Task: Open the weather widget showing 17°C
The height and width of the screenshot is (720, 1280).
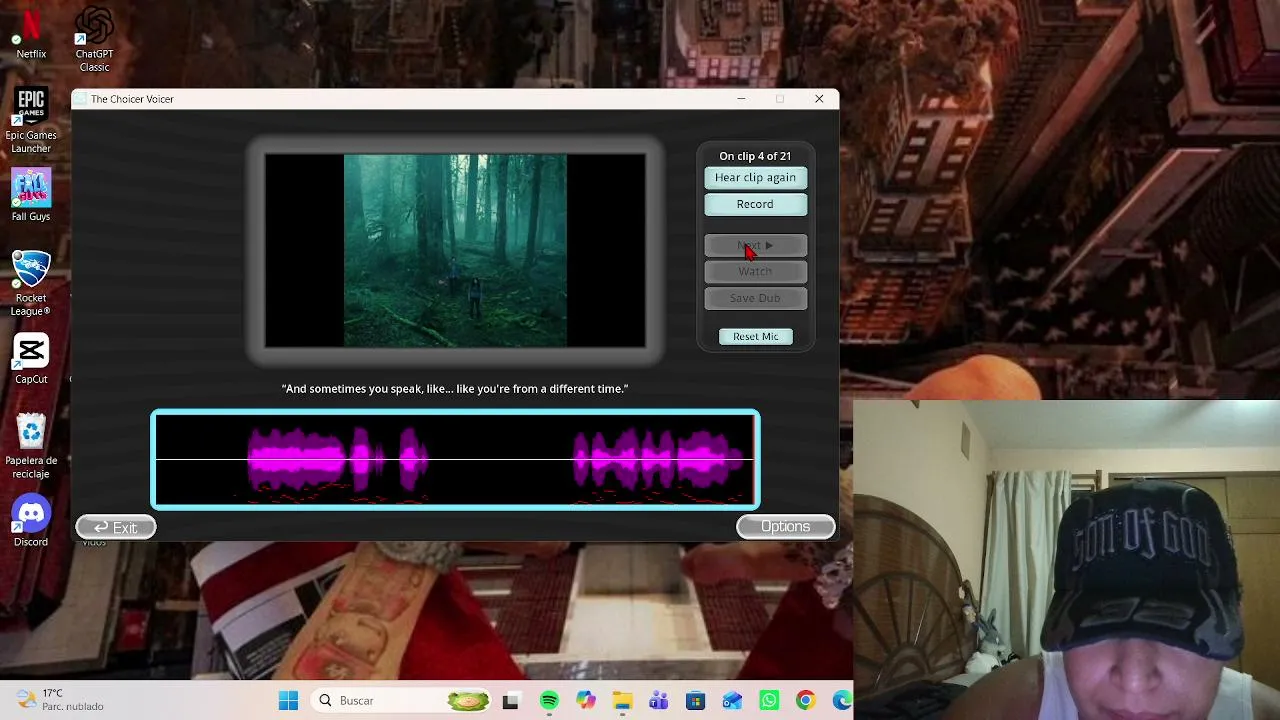Action: click(x=60, y=700)
